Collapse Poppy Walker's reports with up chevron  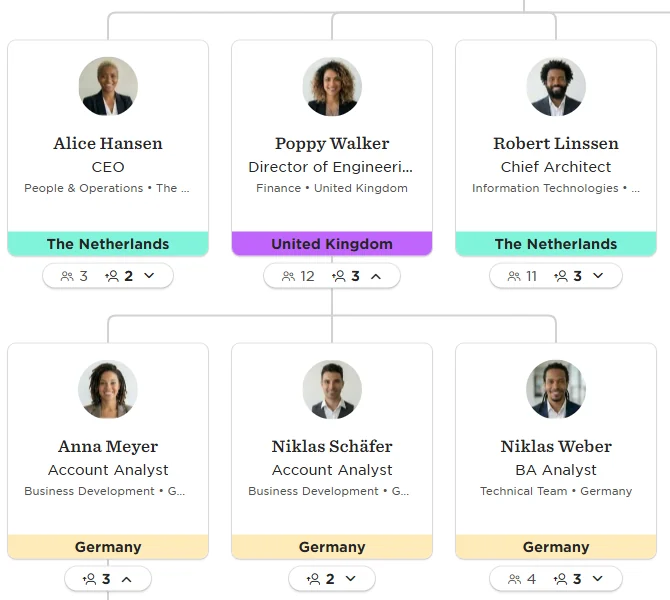click(x=376, y=276)
